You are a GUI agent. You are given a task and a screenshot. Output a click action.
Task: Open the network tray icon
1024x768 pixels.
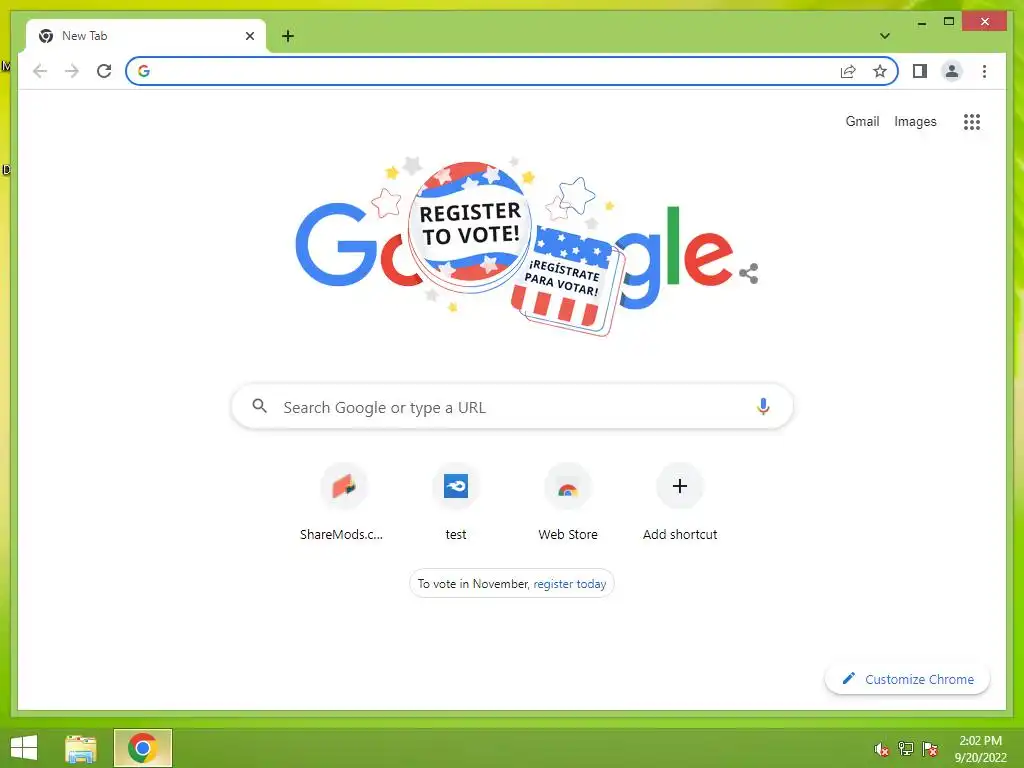[906, 749]
